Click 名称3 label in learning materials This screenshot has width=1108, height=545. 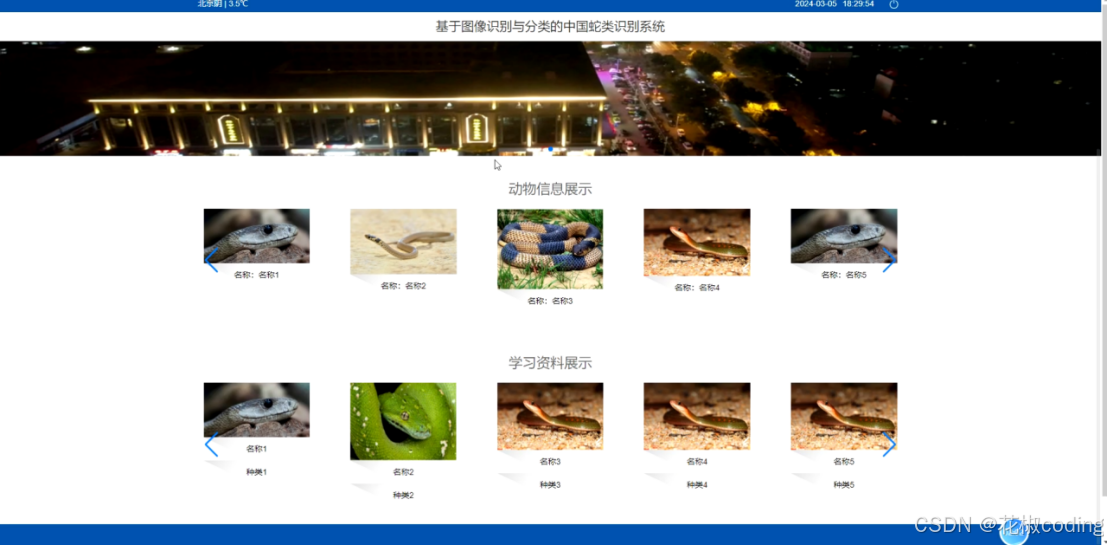(x=550, y=462)
